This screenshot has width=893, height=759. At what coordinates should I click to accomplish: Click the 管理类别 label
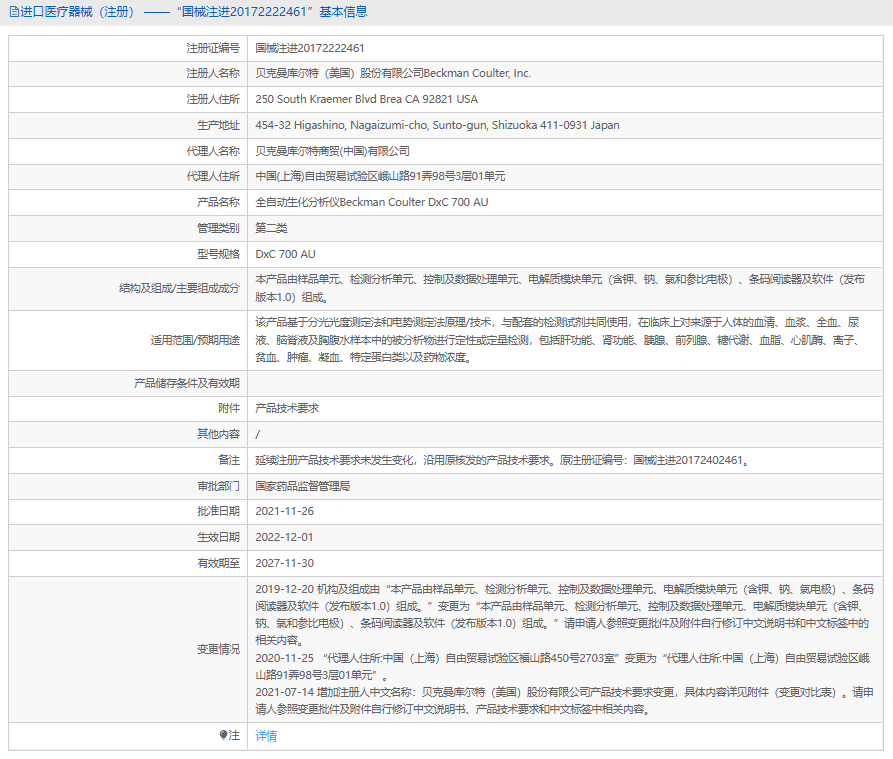(219, 228)
